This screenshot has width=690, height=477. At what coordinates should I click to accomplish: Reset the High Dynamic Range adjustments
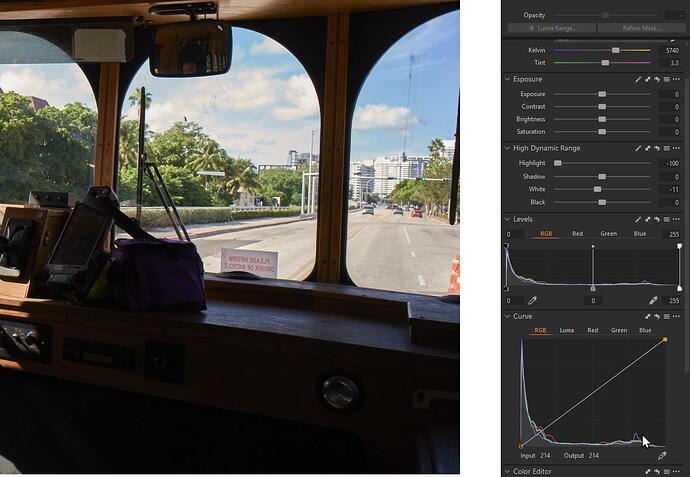(x=657, y=148)
